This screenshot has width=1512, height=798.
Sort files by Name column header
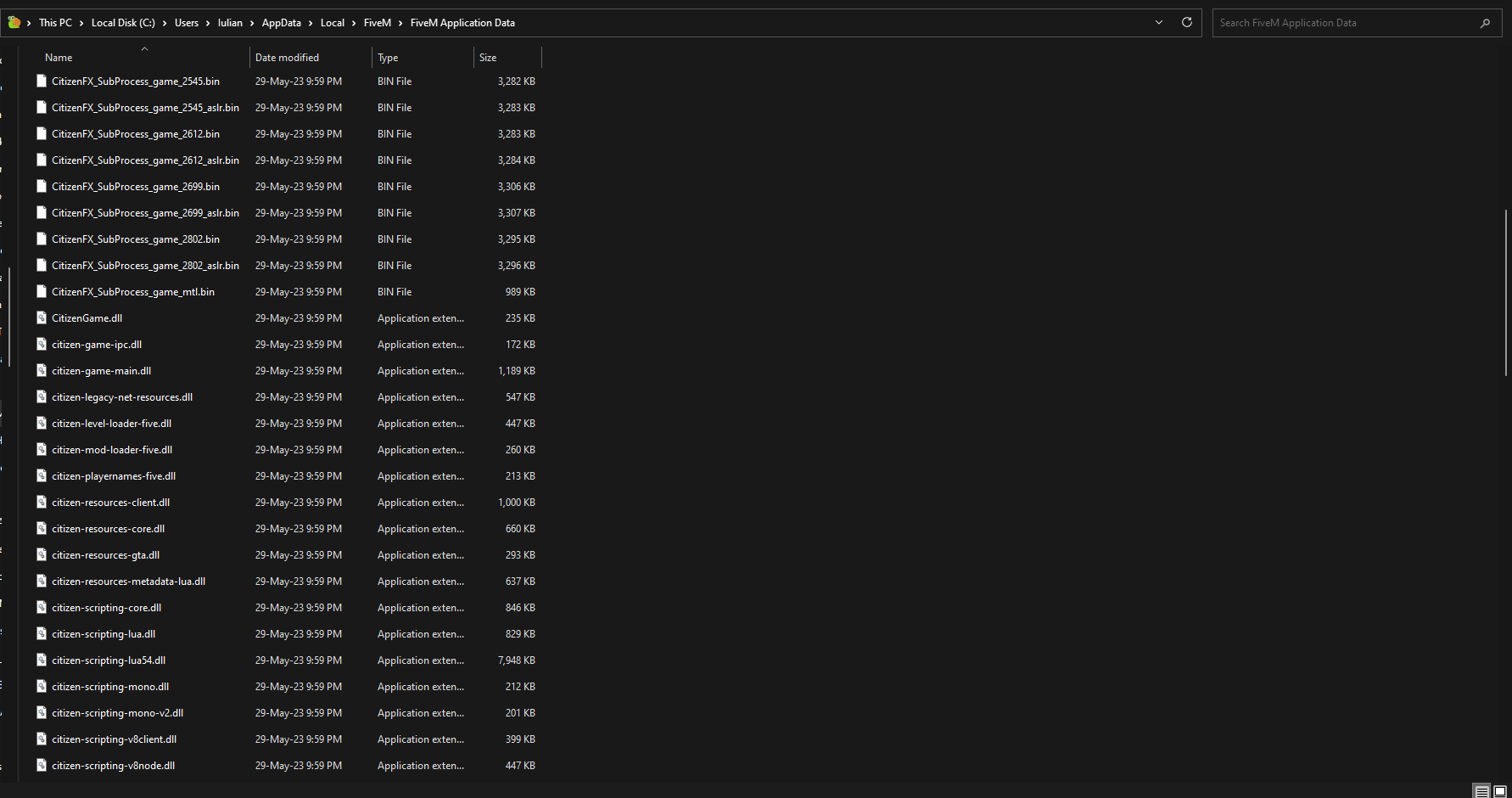pyautogui.click(x=59, y=58)
